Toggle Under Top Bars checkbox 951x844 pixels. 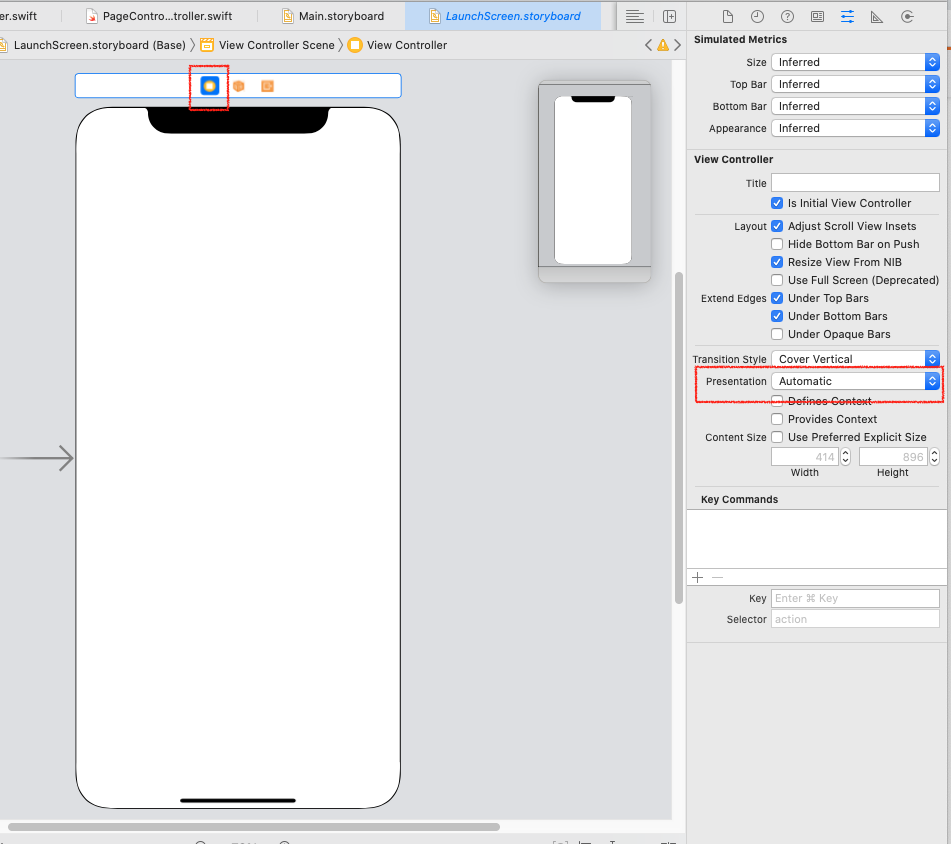(x=777, y=298)
